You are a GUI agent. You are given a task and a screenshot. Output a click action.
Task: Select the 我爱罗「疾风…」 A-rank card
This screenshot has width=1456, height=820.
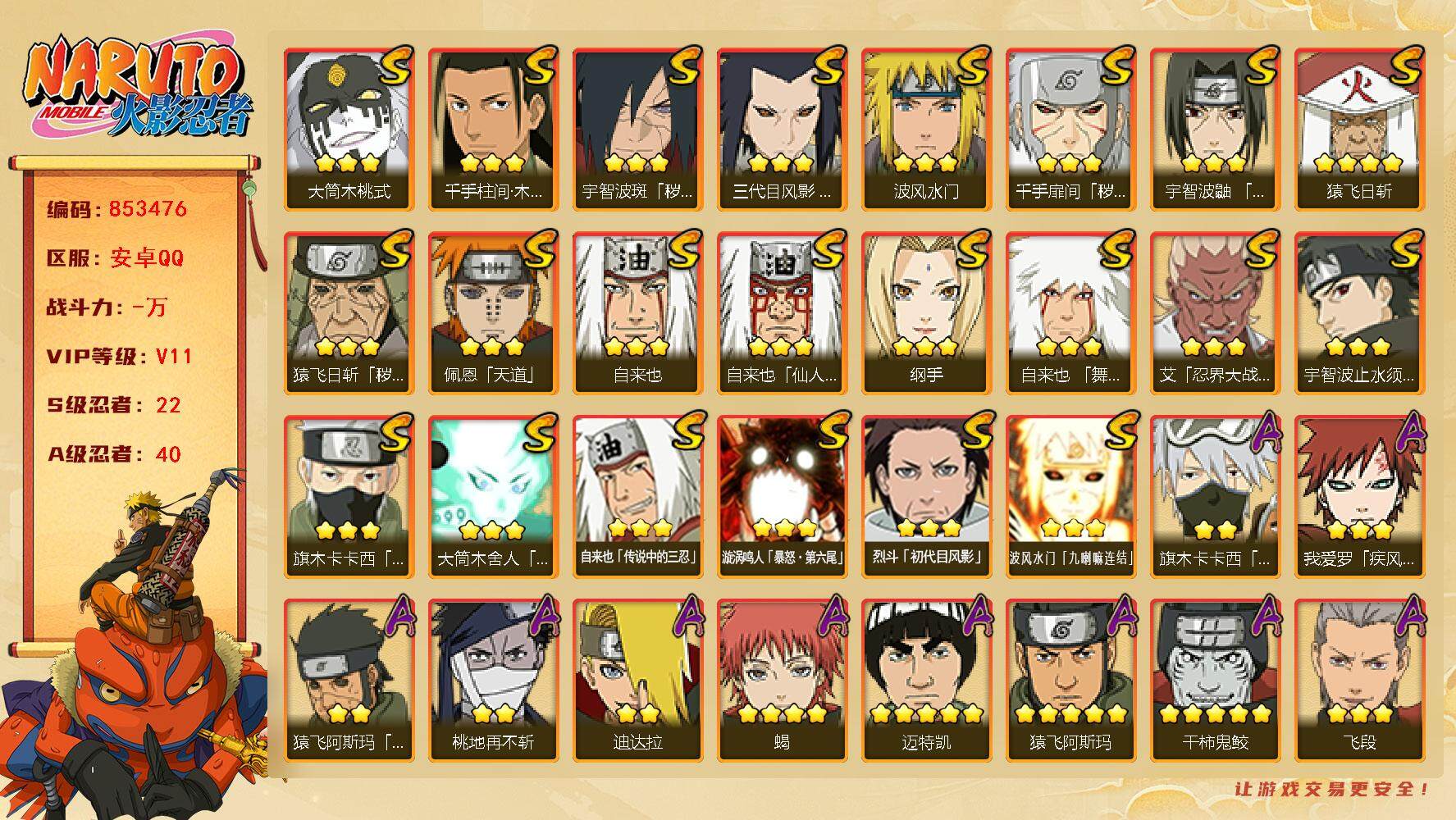[1359, 497]
